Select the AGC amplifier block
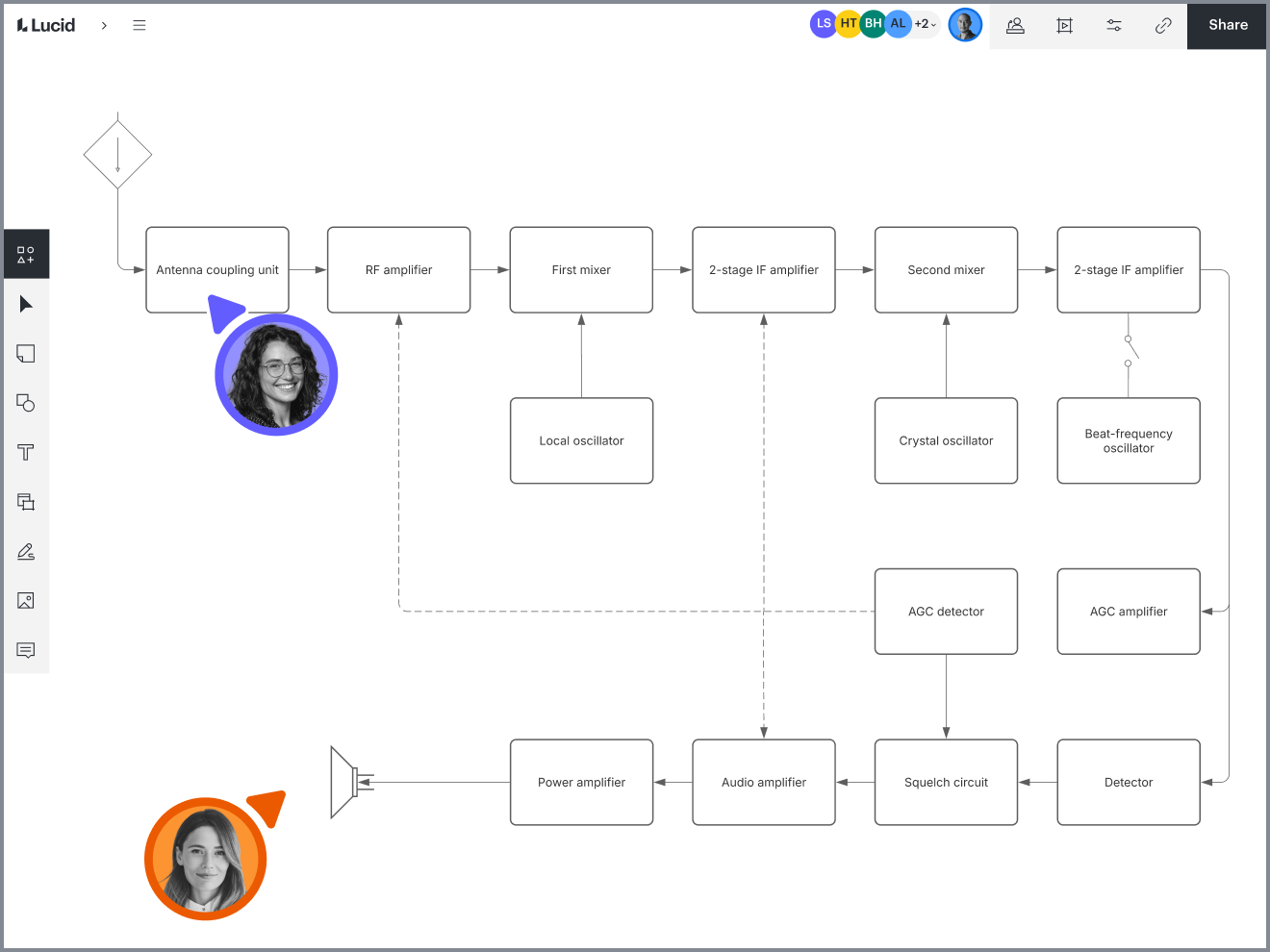 click(1129, 612)
